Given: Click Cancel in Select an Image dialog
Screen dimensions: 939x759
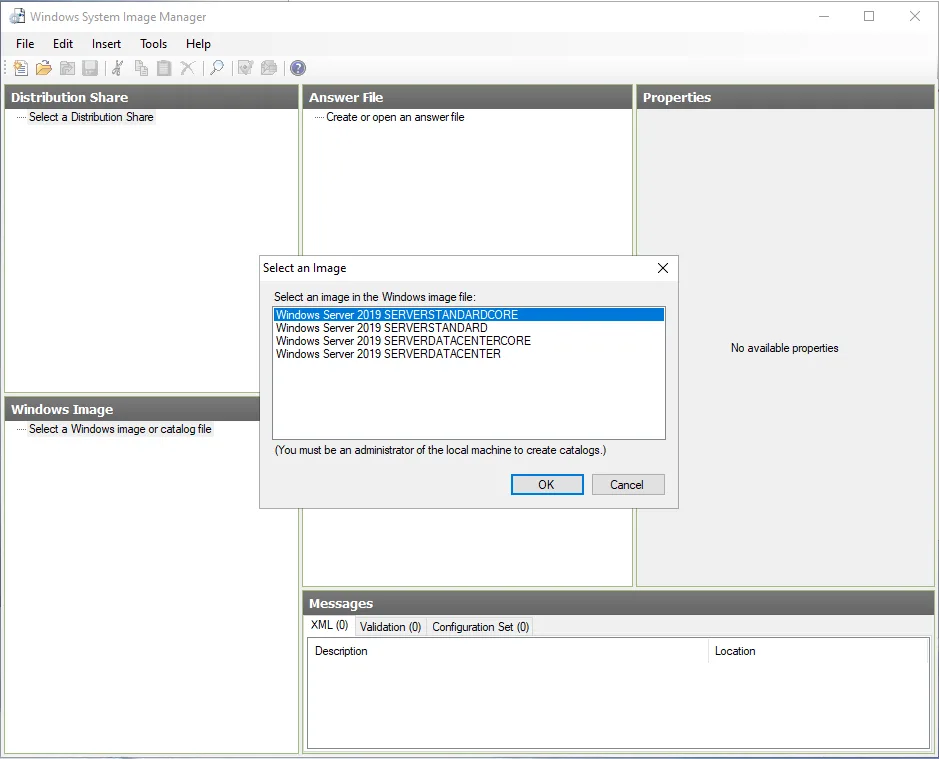Looking at the screenshot, I should click(x=628, y=485).
